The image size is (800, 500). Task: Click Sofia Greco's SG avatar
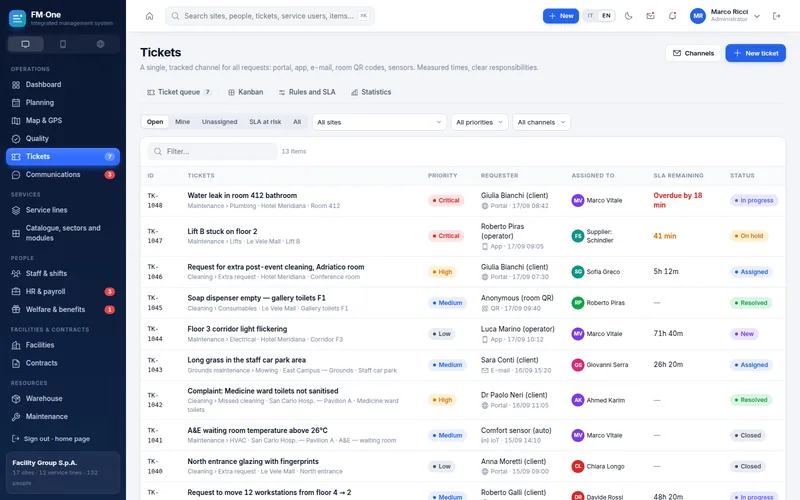tap(578, 272)
